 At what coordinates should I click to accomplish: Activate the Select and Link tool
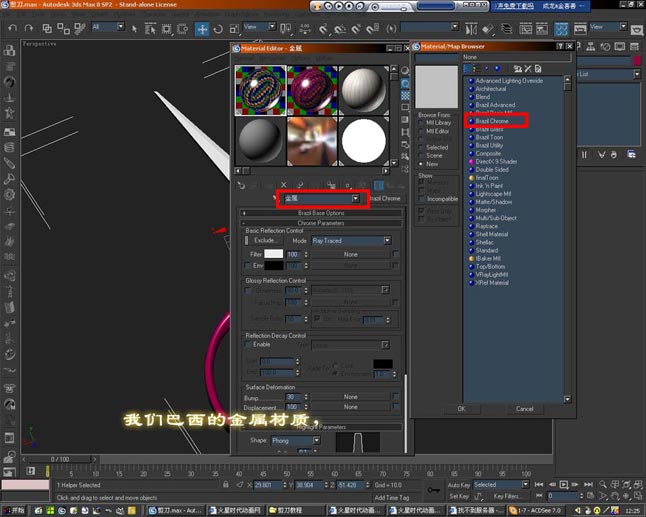click(47, 28)
